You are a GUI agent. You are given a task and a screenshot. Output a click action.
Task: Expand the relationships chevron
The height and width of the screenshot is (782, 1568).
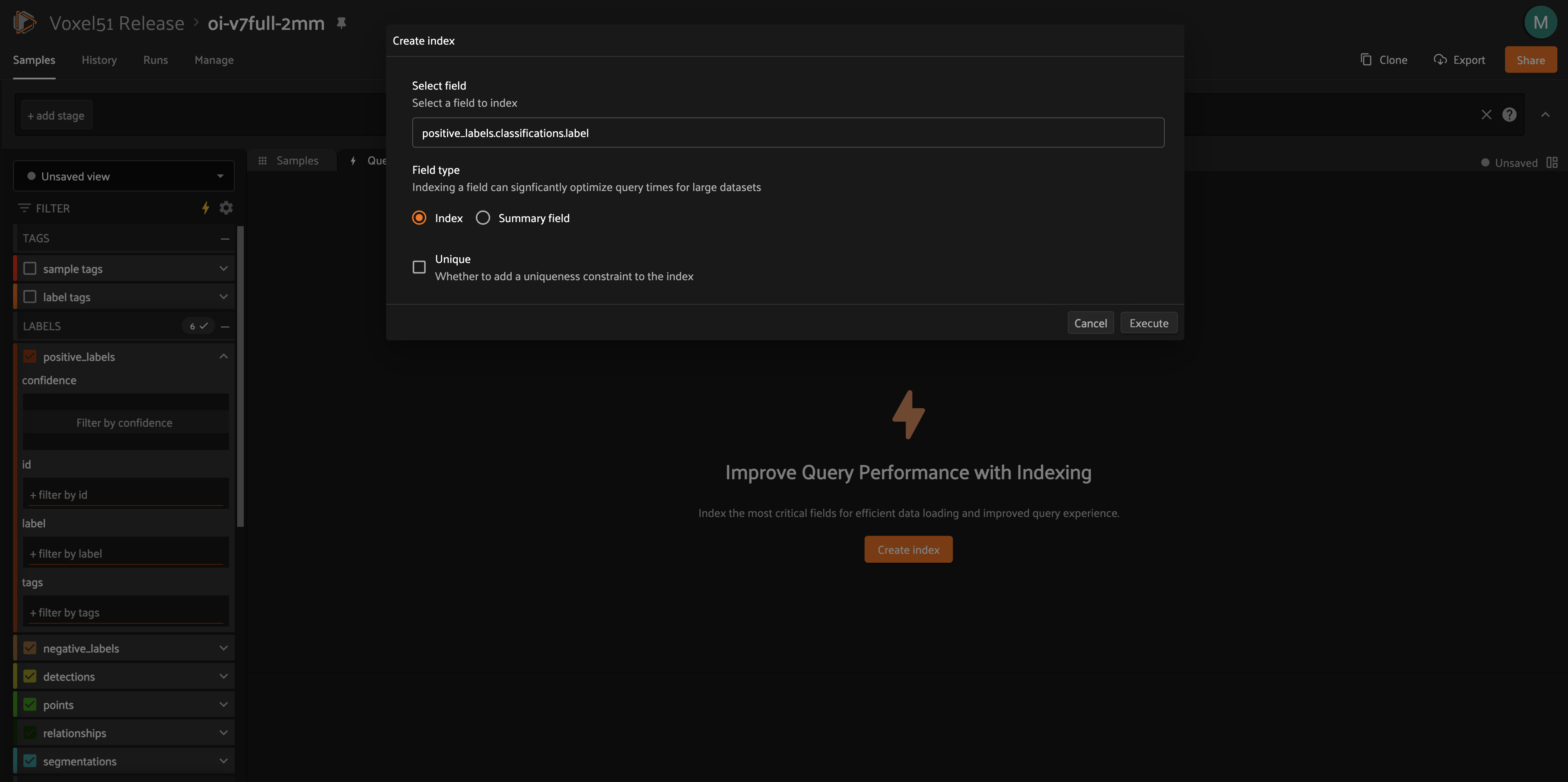click(223, 733)
